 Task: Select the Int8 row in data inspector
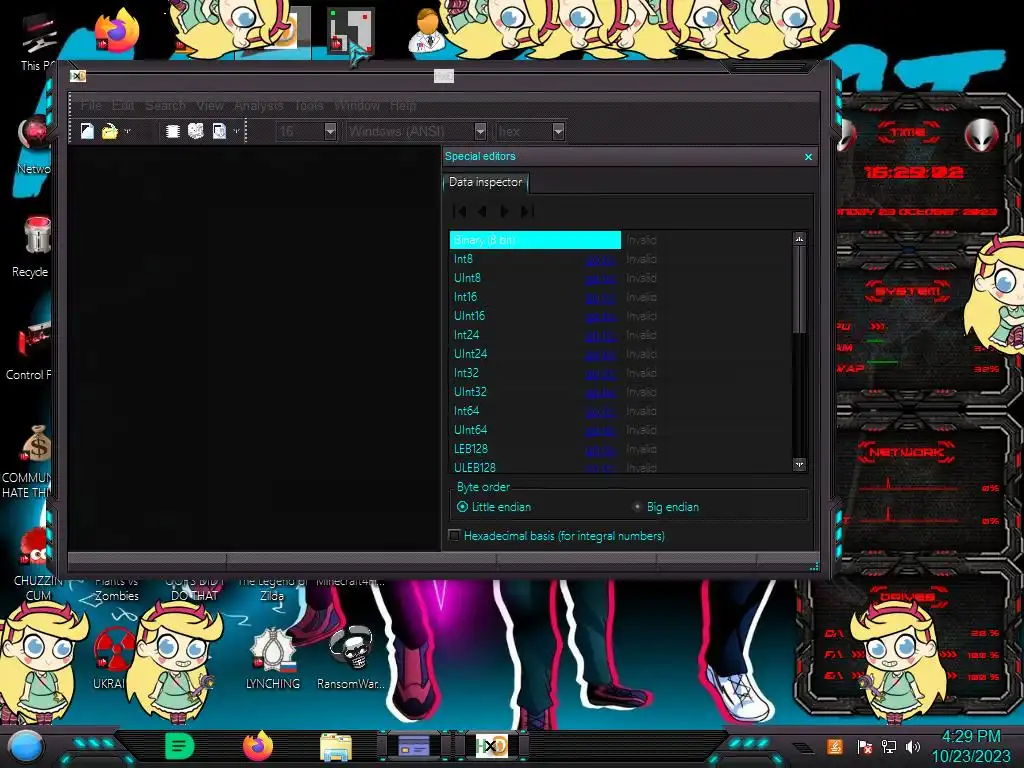tap(620, 259)
